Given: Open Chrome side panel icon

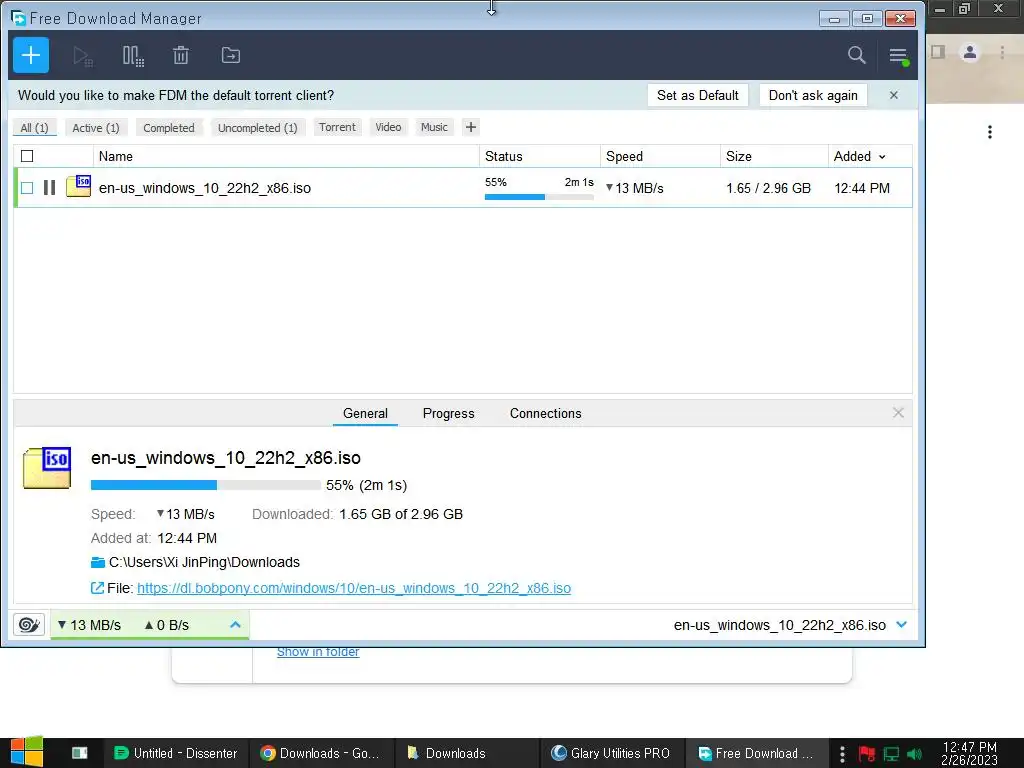Looking at the screenshot, I should click(x=938, y=52).
